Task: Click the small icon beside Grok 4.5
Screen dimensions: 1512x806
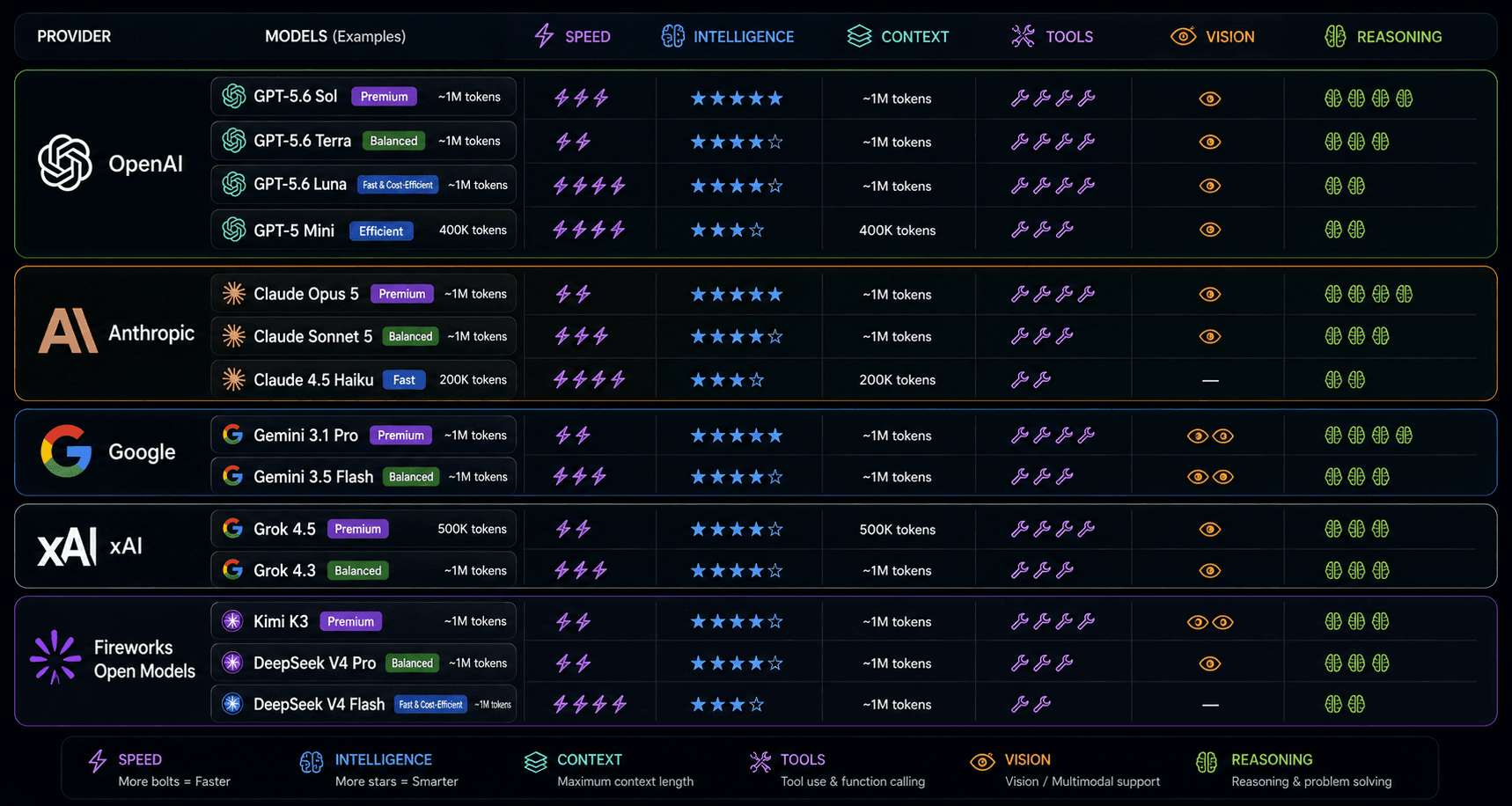Action: tap(233, 528)
